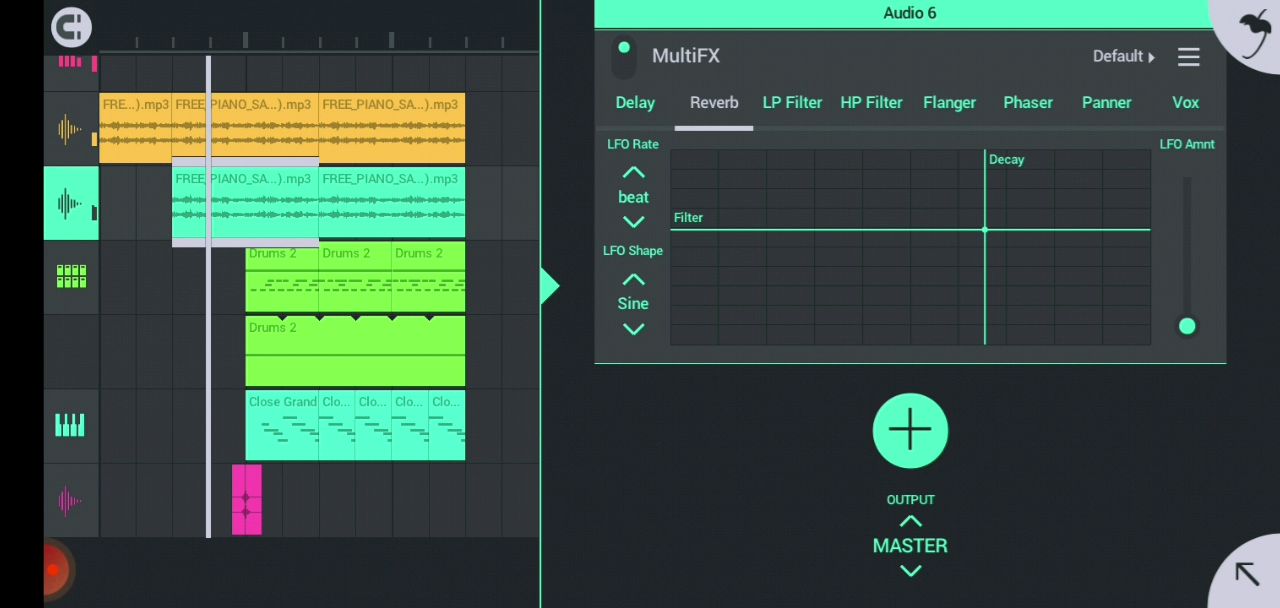This screenshot has height=608, width=1280.
Task: Select the highlighted teal audio track icon
Action: 70,204
